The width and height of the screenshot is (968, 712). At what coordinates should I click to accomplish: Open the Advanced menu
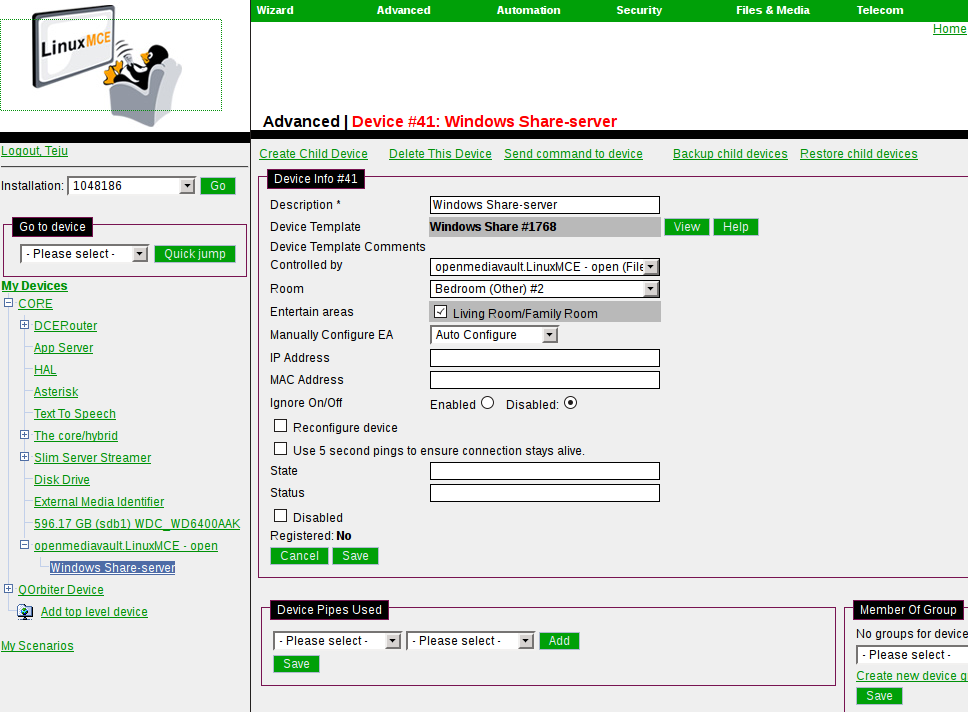(x=404, y=10)
